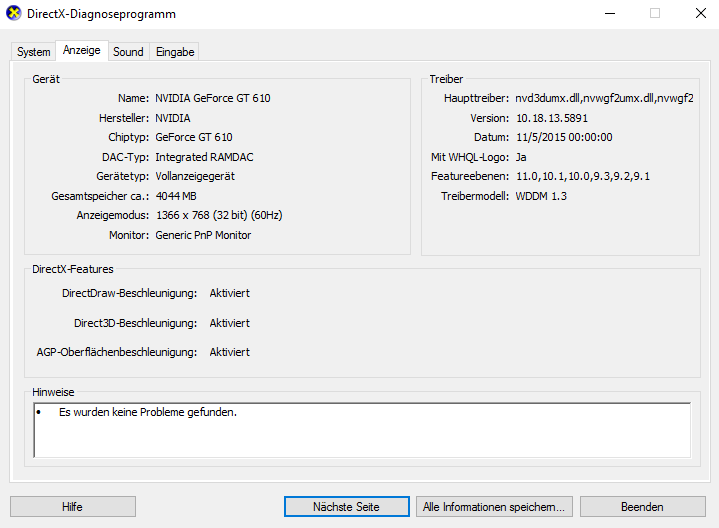The image size is (719, 528).
Task: Click the Direct3D-Beschleunigung Aktiviert status
Action: 229,323
